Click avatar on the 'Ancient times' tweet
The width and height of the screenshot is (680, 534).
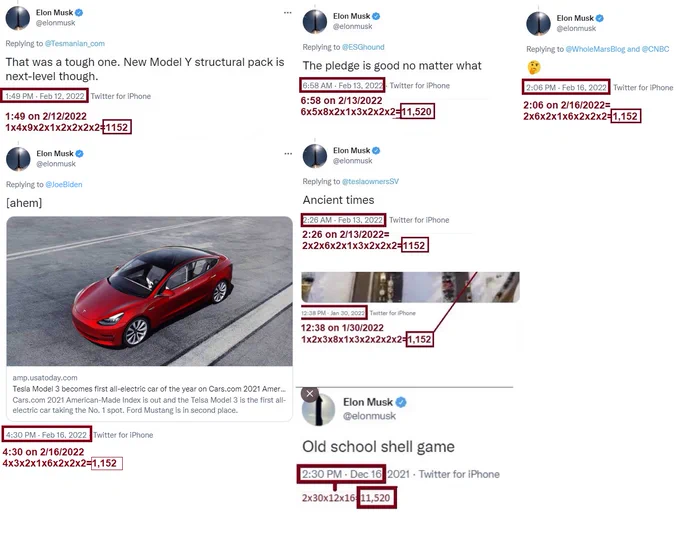(x=315, y=156)
